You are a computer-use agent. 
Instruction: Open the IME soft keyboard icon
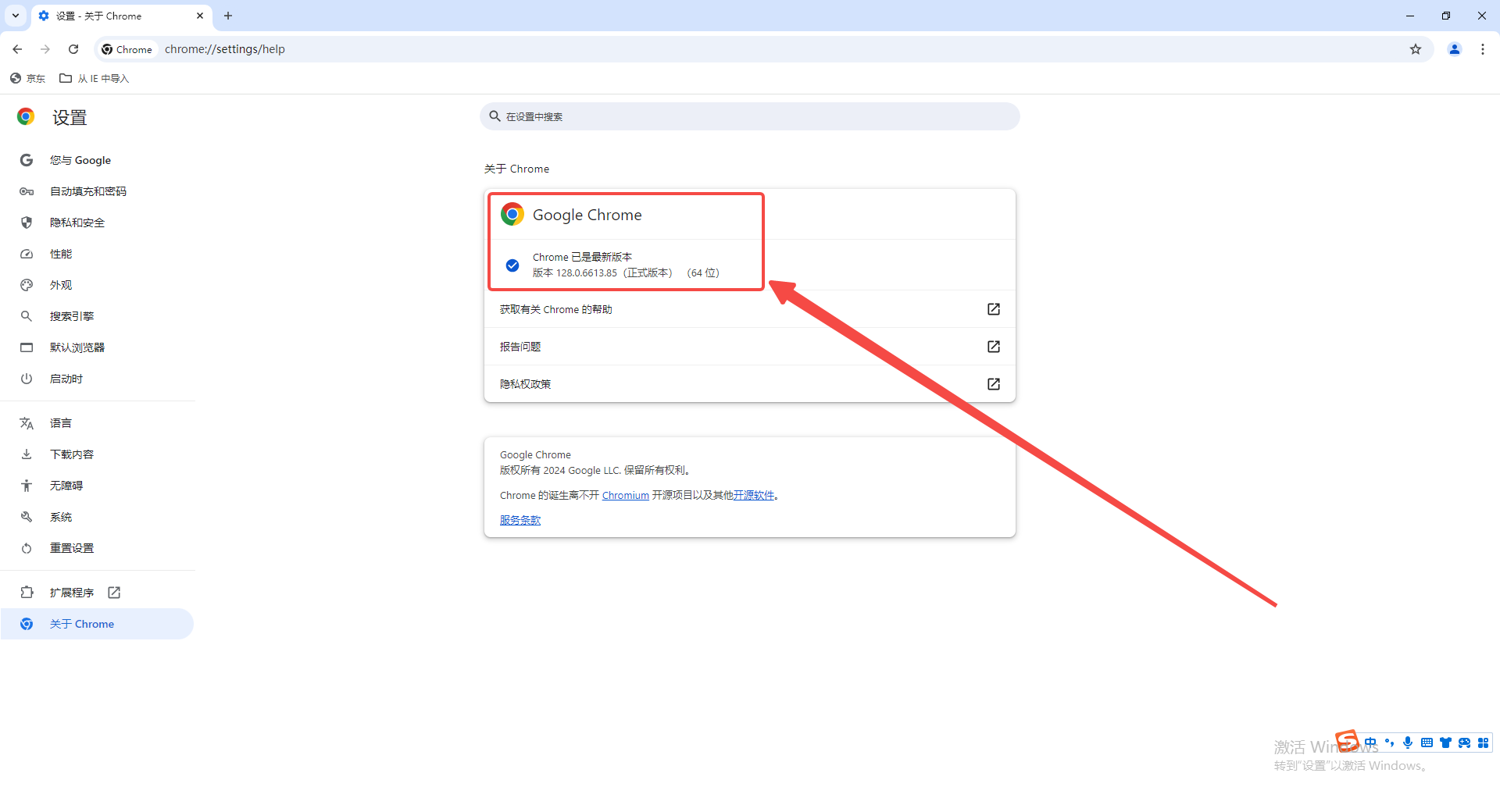coord(1427,743)
